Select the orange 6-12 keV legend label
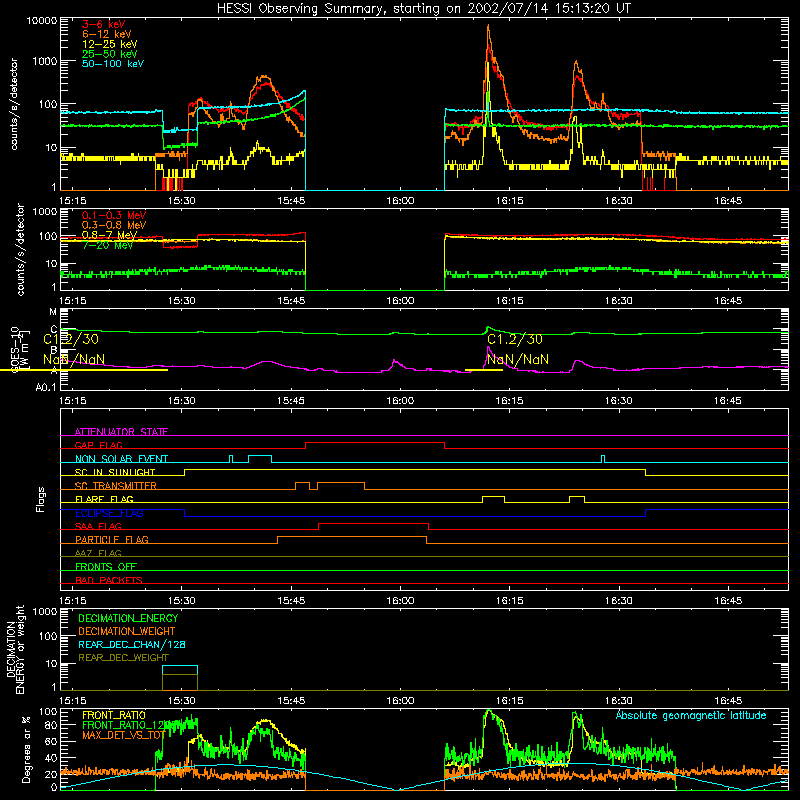Image resolution: width=800 pixels, height=800 pixels. coord(107,34)
